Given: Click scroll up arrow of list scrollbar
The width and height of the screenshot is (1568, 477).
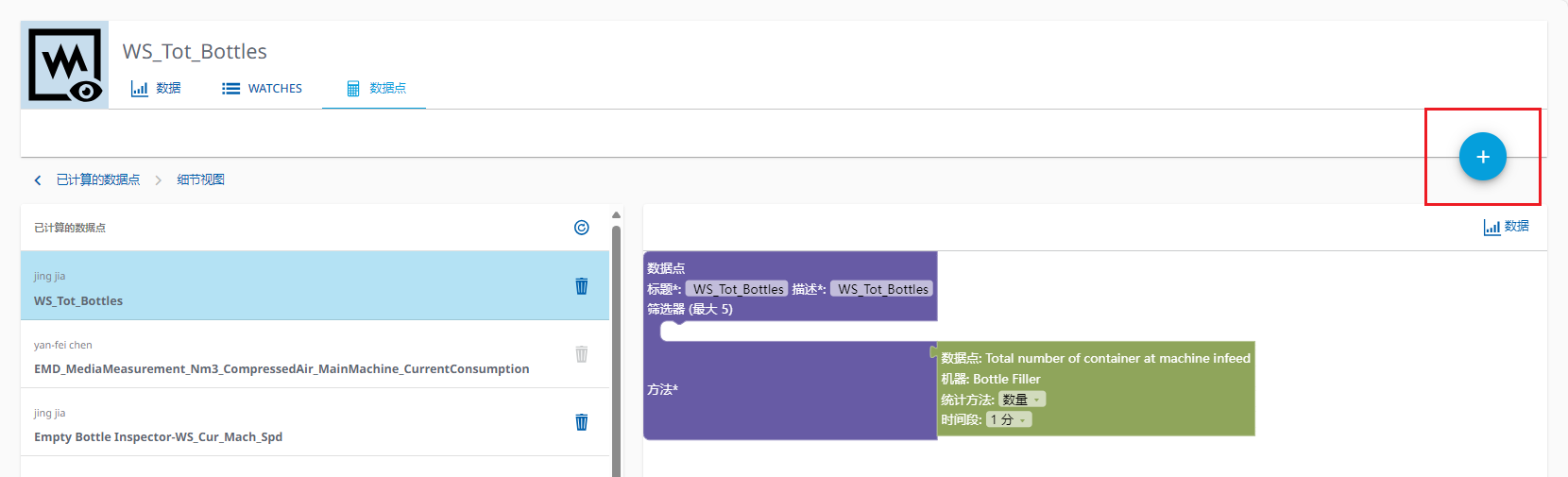Looking at the screenshot, I should tap(616, 215).
